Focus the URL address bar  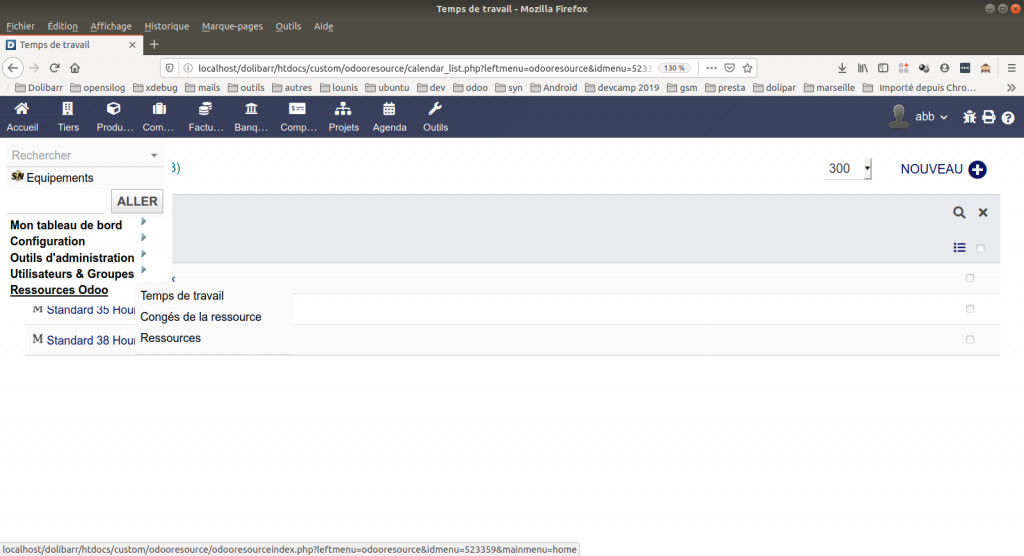coord(424,68)
